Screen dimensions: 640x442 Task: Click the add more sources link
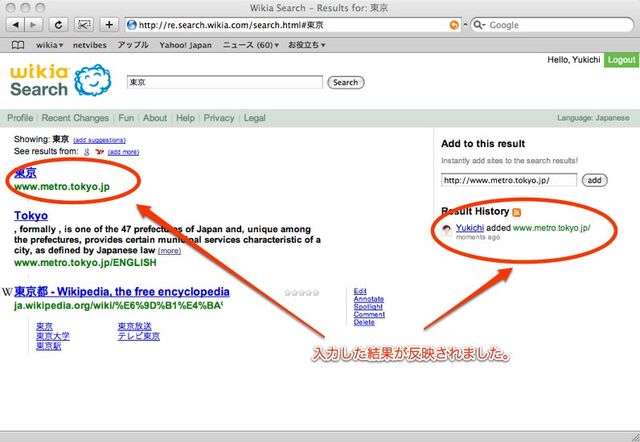(123, 152)
